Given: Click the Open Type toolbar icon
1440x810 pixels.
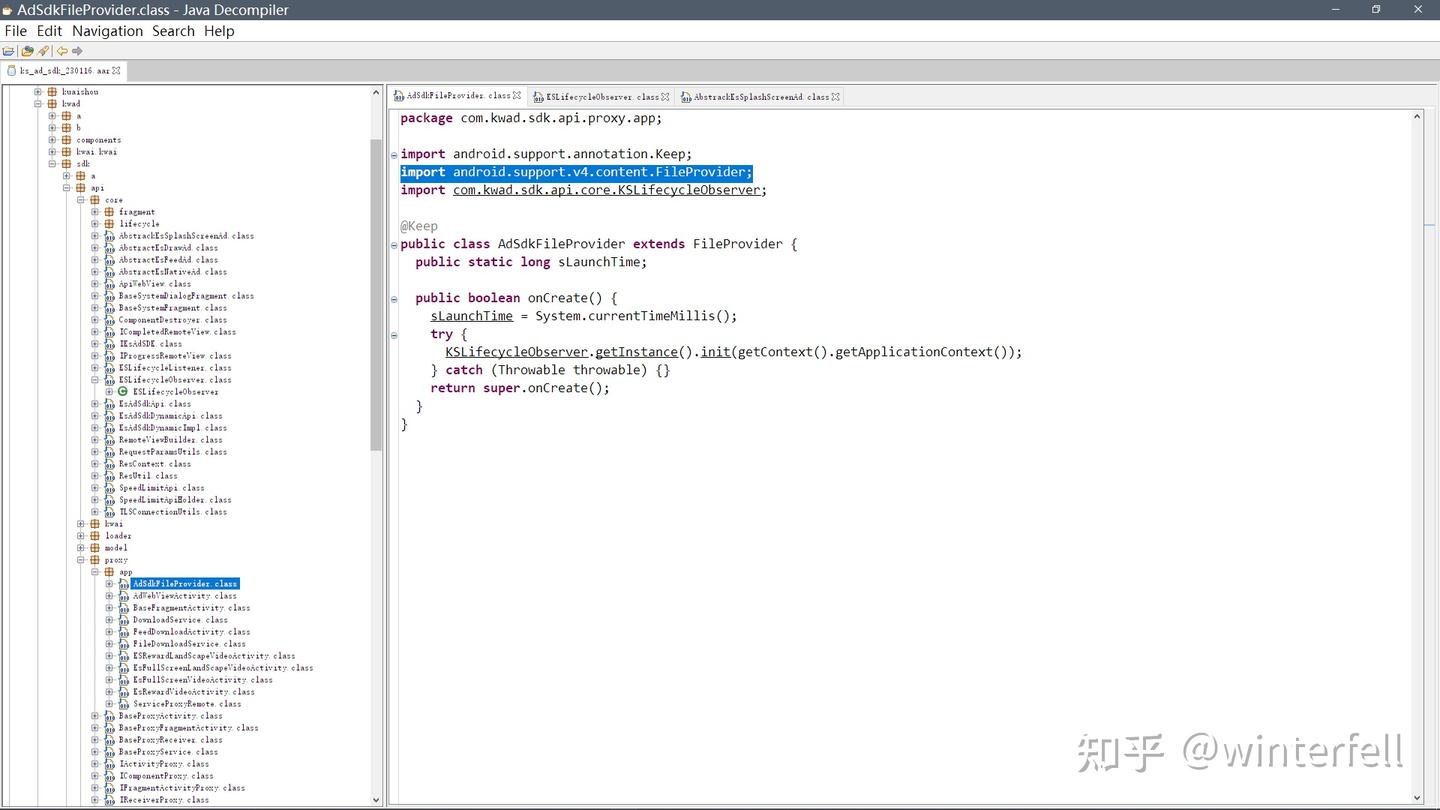Looking at the screenshot, I should click(27, 51).
